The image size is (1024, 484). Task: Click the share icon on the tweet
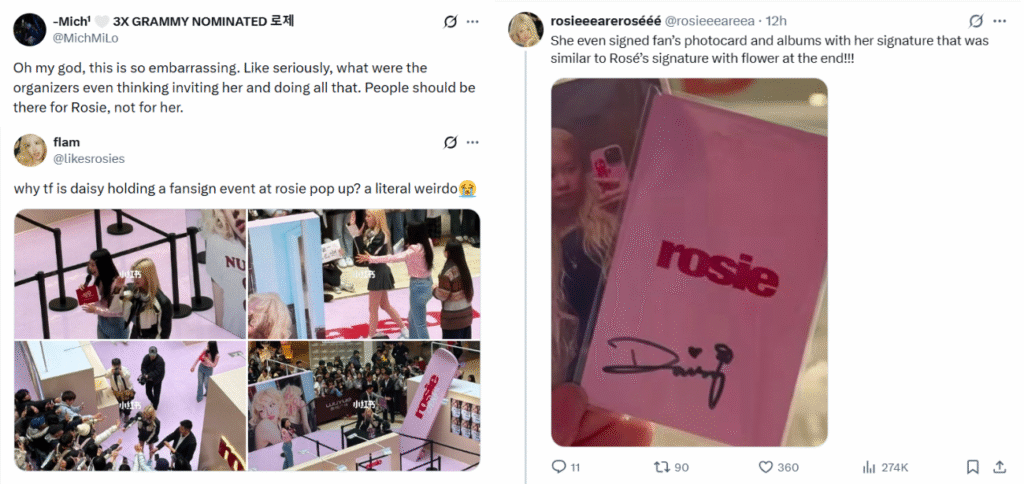click(x=999, y=466)
